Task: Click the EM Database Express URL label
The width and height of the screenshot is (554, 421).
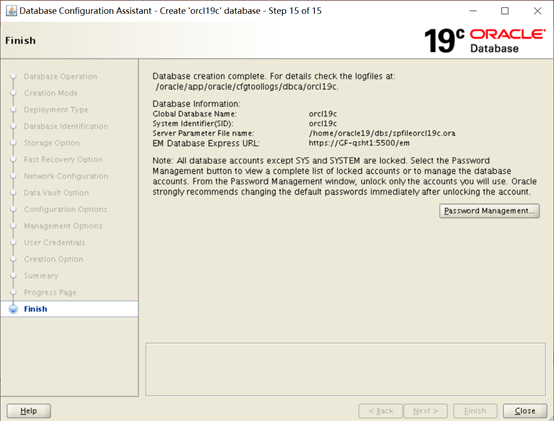Action: pyautogui.click(x=206, y=143)
